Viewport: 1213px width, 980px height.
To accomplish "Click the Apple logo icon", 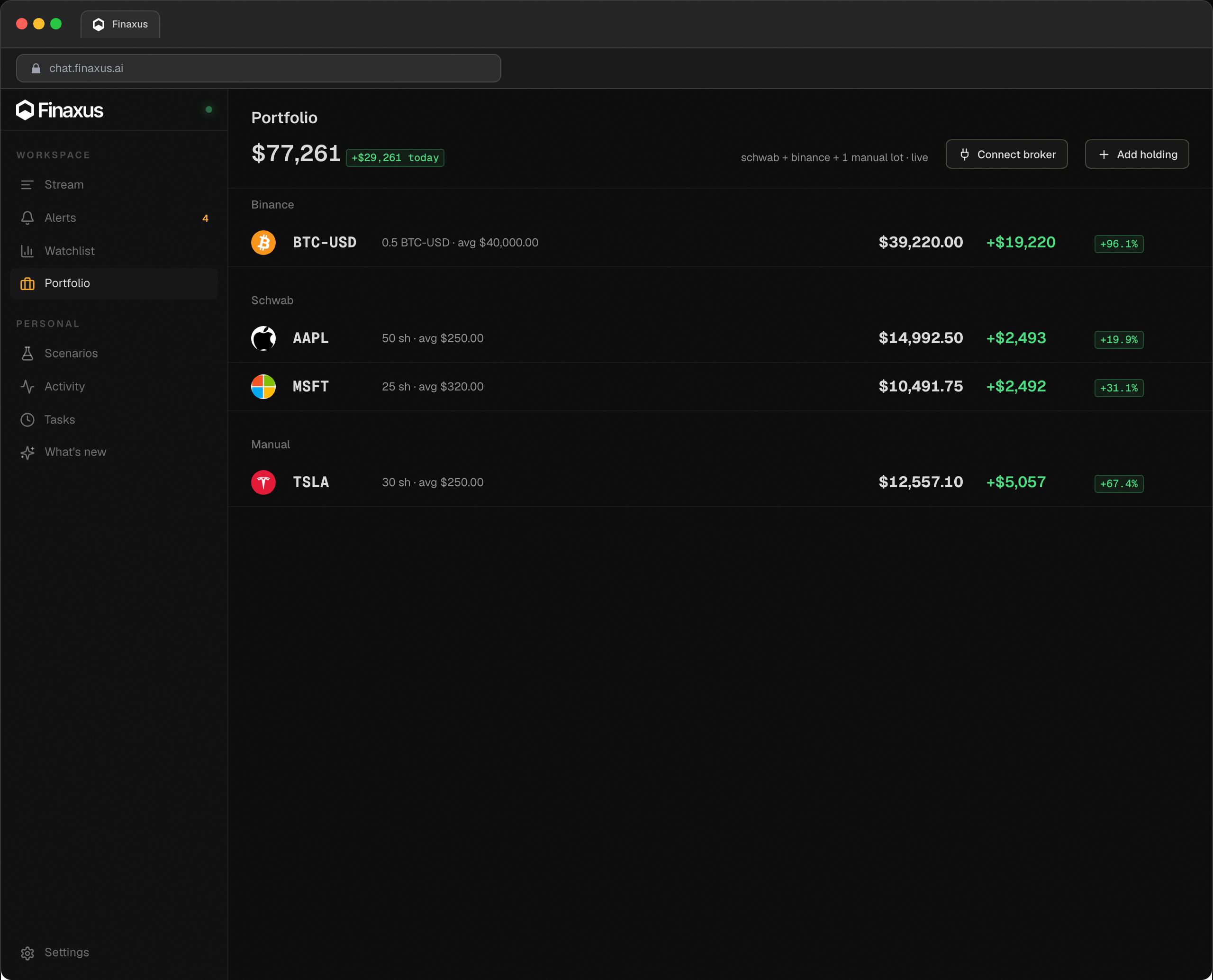I will click(263, 338).
